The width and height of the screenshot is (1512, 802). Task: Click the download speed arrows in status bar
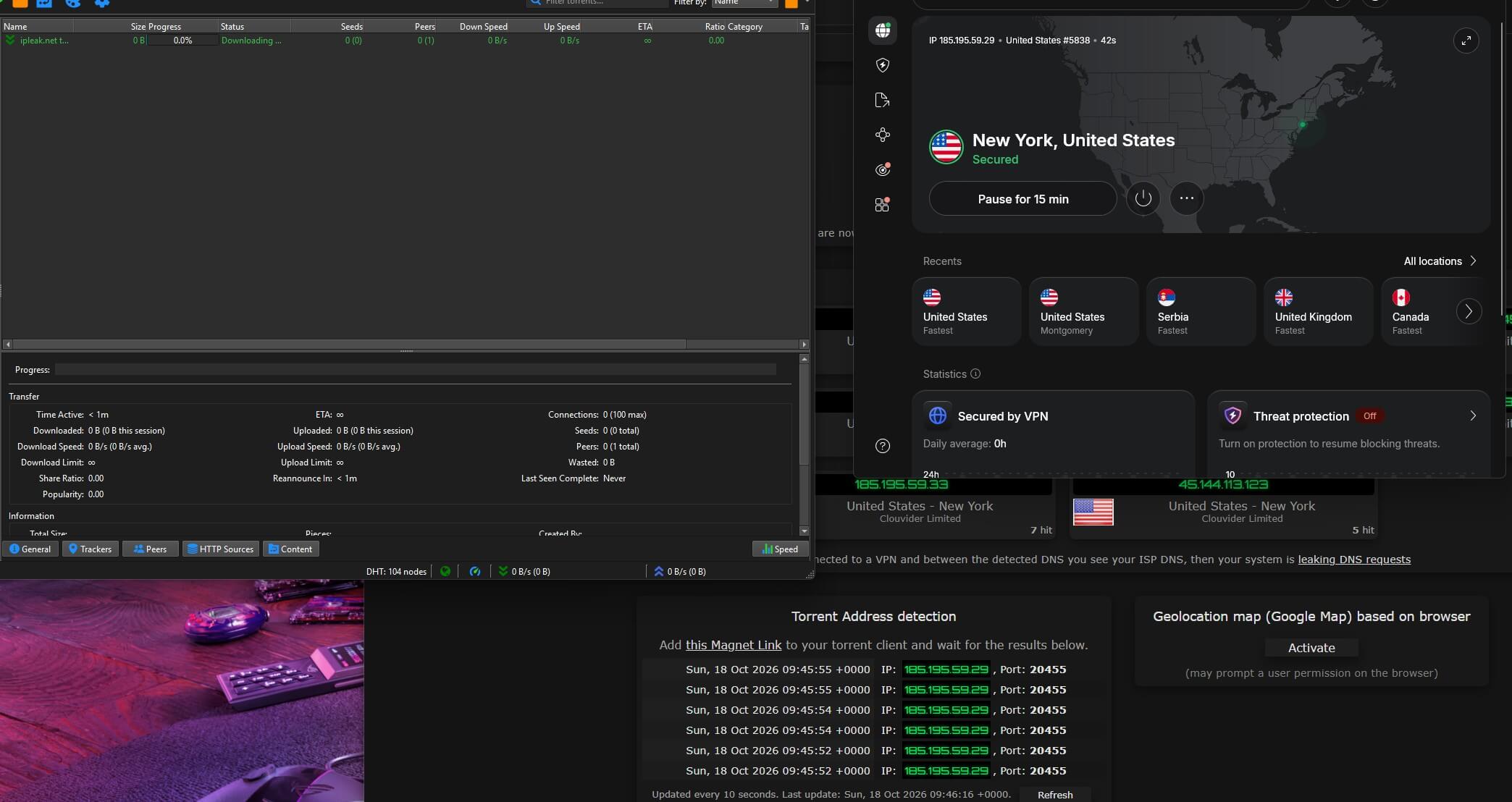pos(503,571)
